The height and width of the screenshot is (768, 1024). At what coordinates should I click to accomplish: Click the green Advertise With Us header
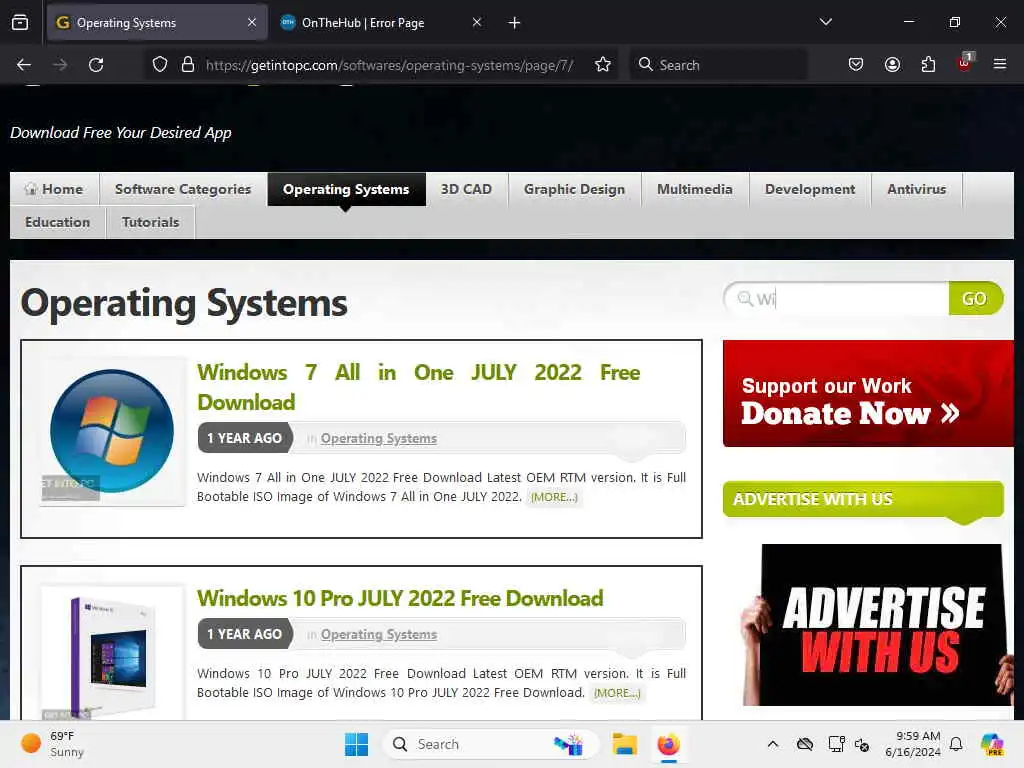(863, 500)
